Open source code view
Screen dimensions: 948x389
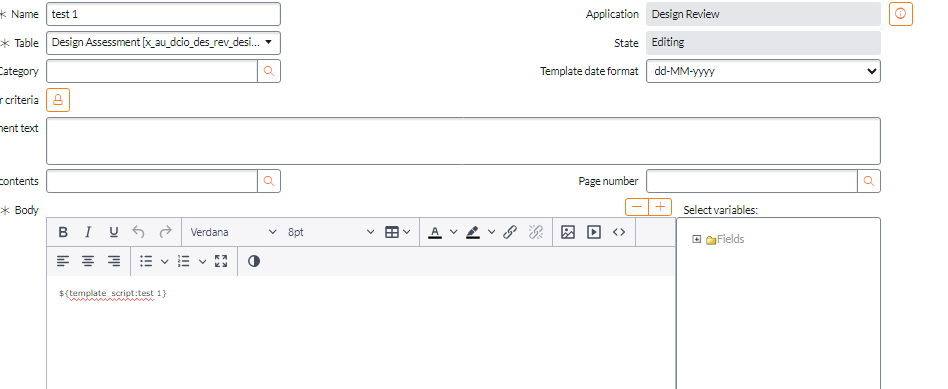click(x=619, y=232)
